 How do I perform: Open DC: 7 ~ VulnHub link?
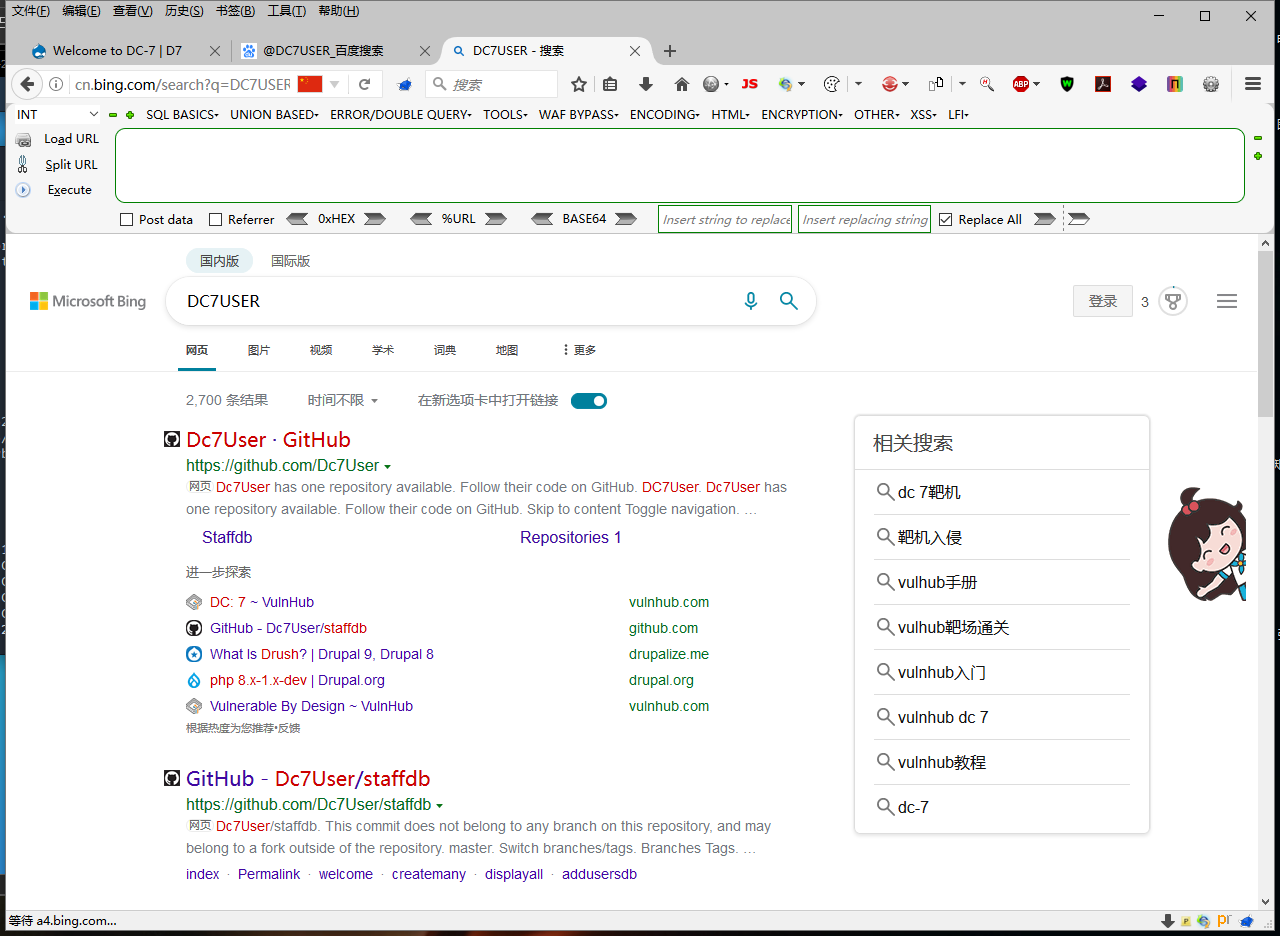coord(262,602)
